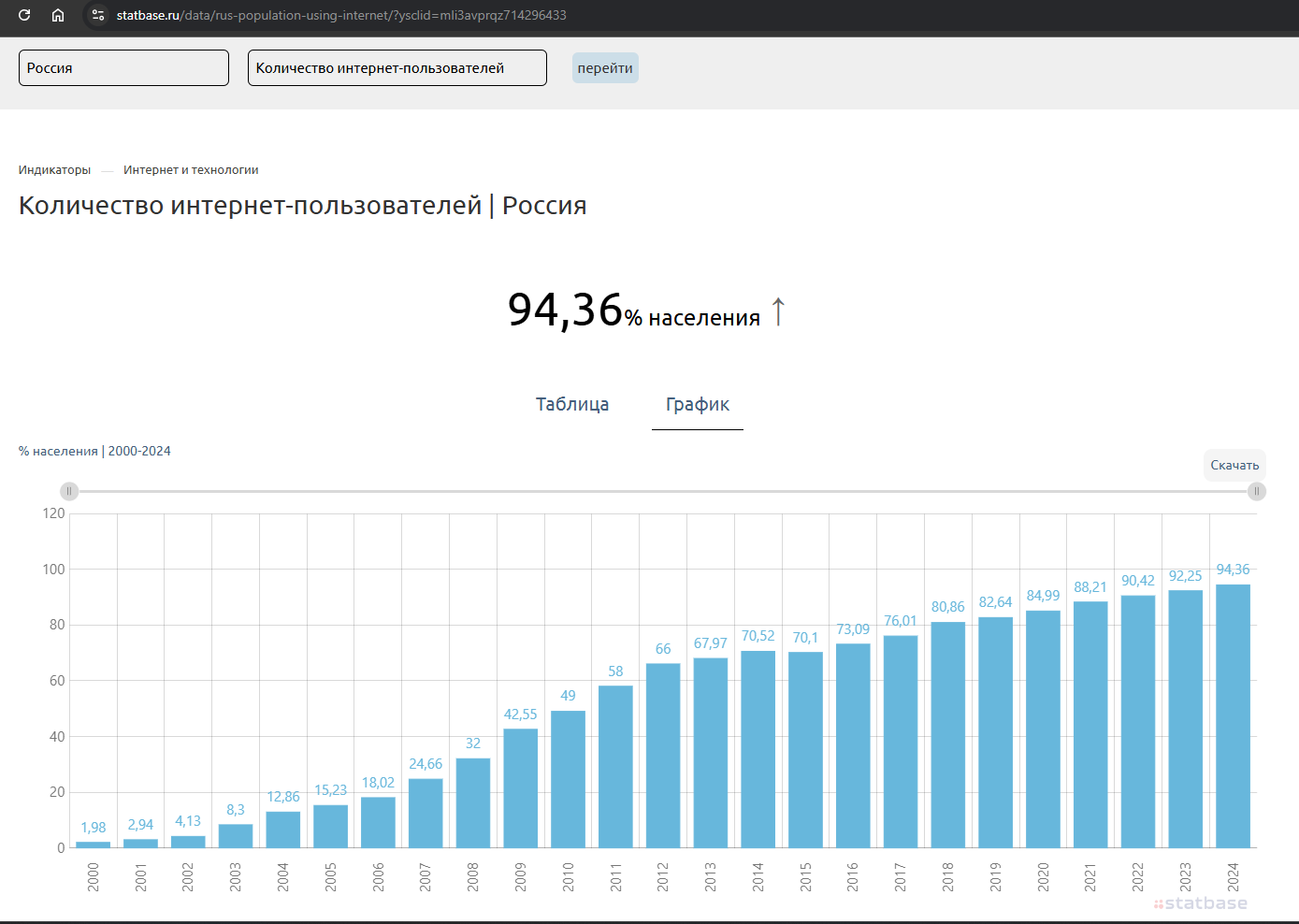Click the statbase watermark logo
Viewport: 1299px width, 924px height.
click(1201, 903)
